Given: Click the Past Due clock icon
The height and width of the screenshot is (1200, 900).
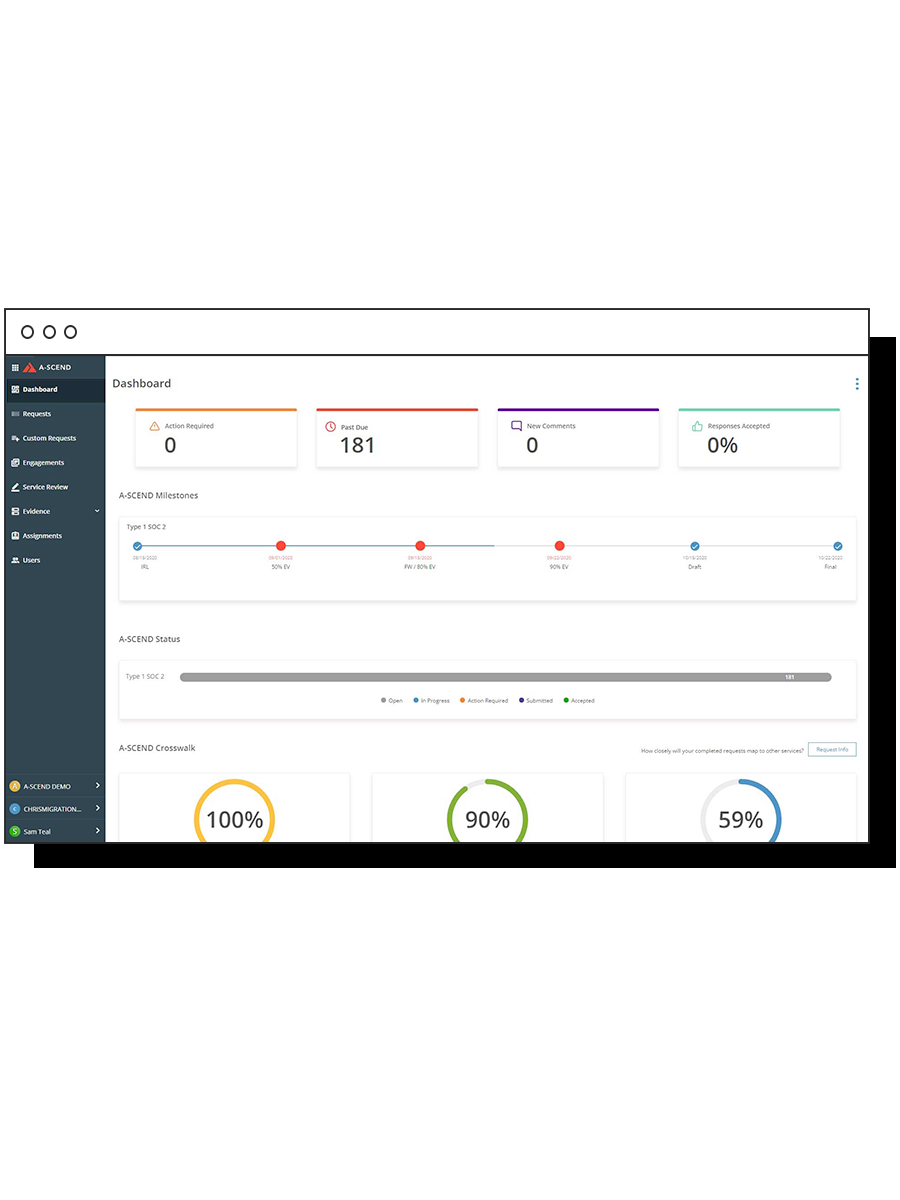Looking at the screenshot, I should pos(331,427).
